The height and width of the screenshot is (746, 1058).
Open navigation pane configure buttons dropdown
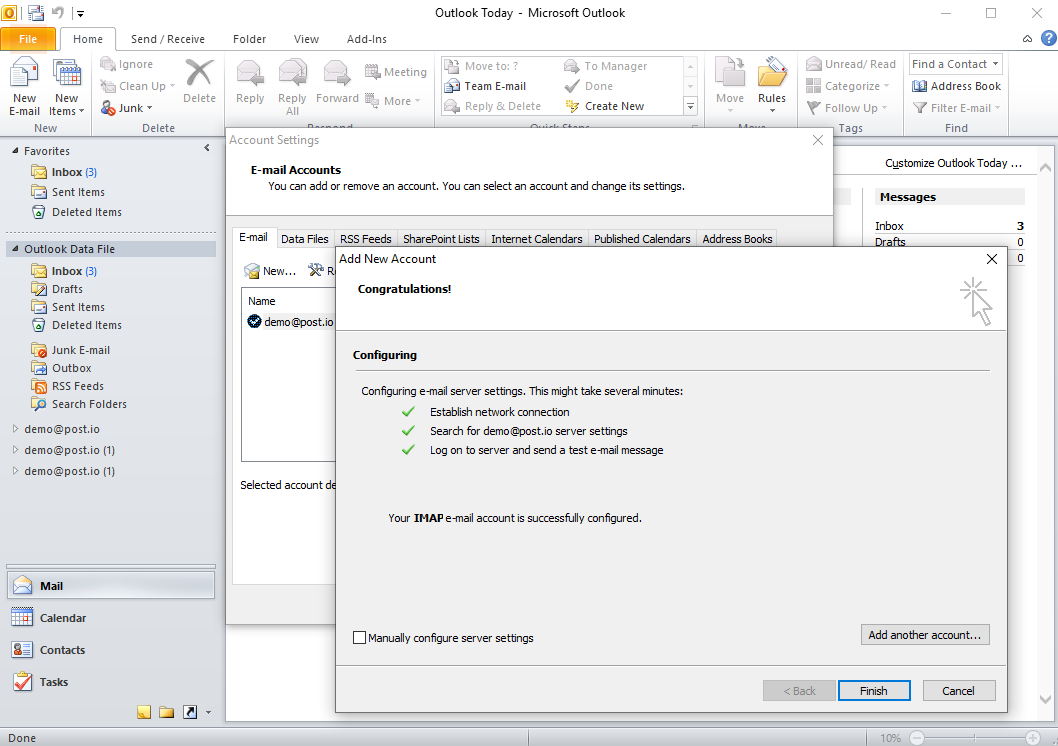(x=208, y=712)
